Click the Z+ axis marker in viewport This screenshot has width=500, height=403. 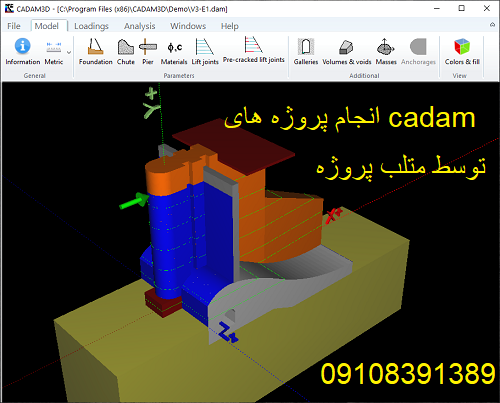228,332
